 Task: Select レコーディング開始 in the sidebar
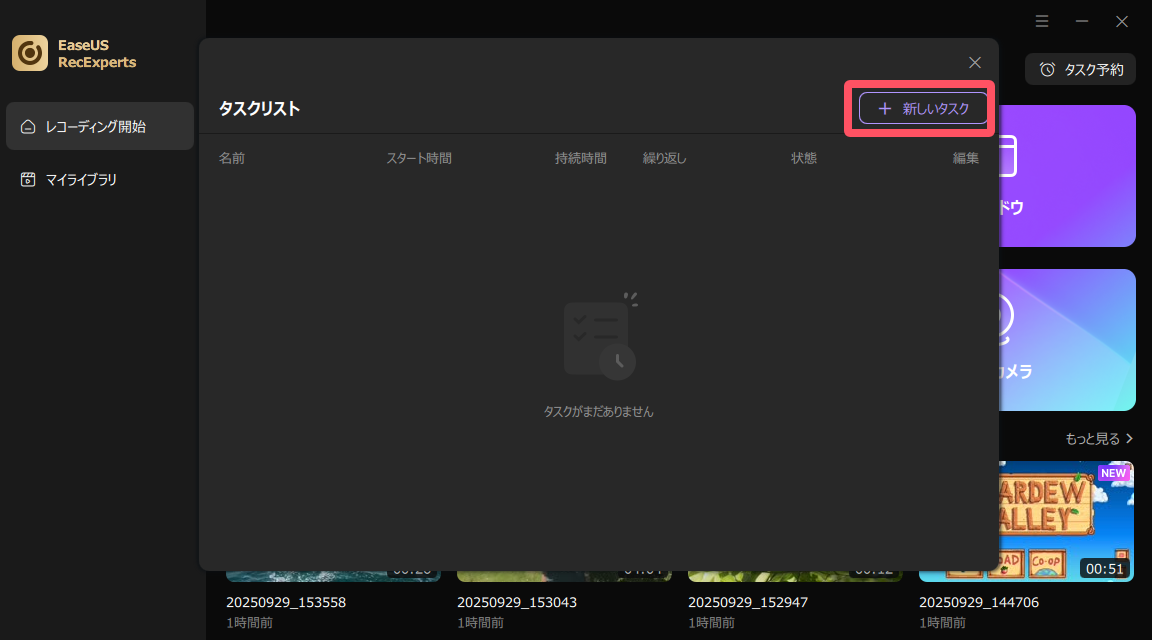click(x=100, y=126)
